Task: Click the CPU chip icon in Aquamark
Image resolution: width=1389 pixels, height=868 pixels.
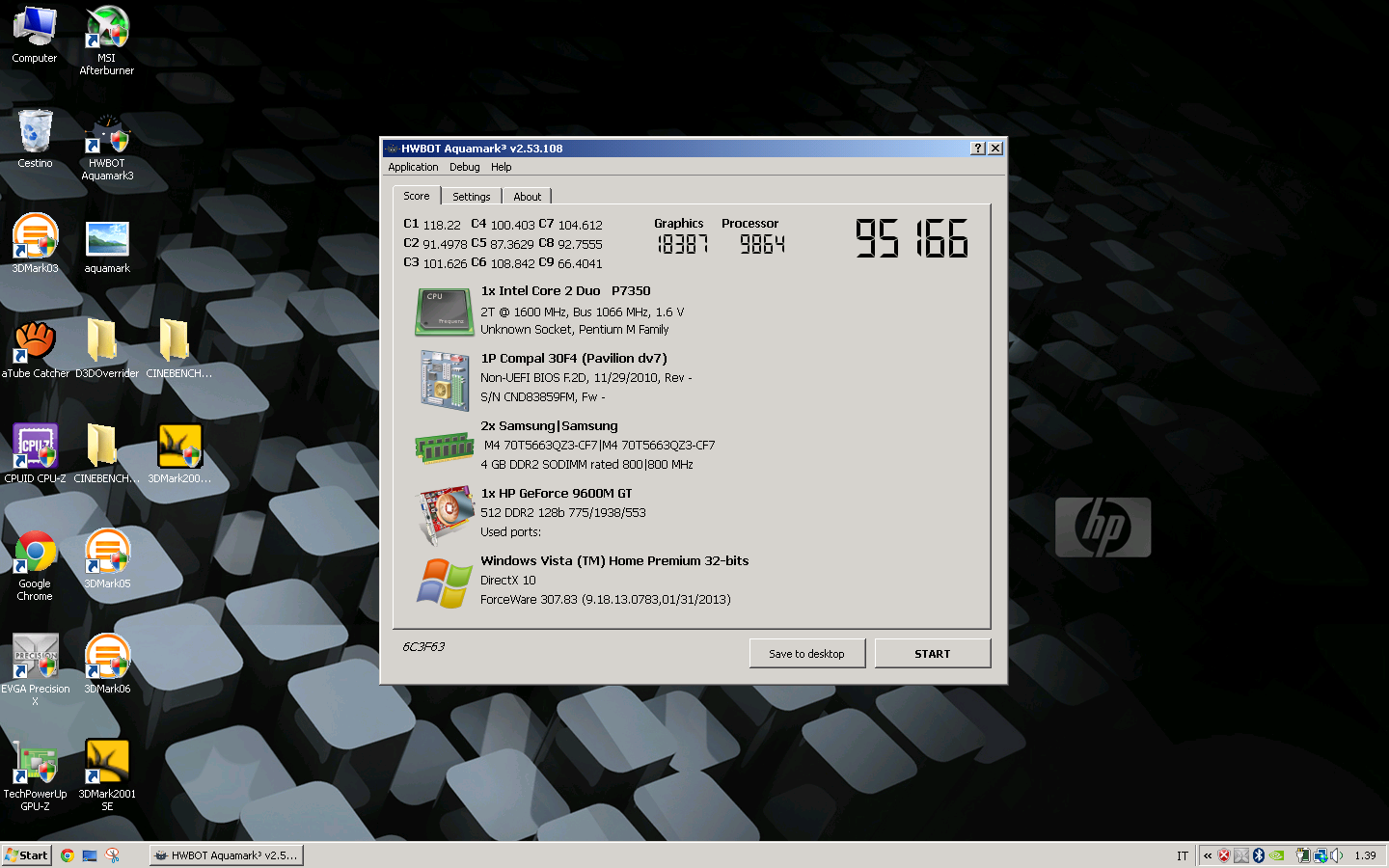Action: tap(444, 312)
